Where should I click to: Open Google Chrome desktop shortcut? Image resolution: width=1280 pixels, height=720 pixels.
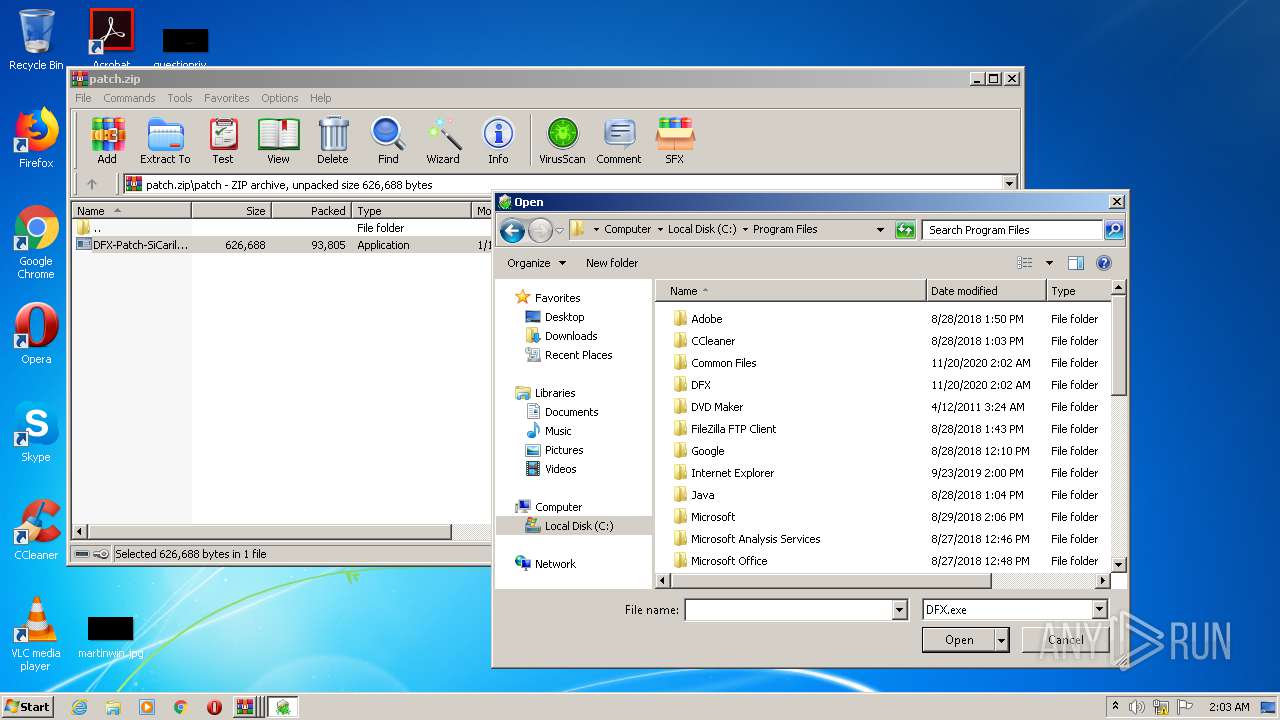click(36, 242)
